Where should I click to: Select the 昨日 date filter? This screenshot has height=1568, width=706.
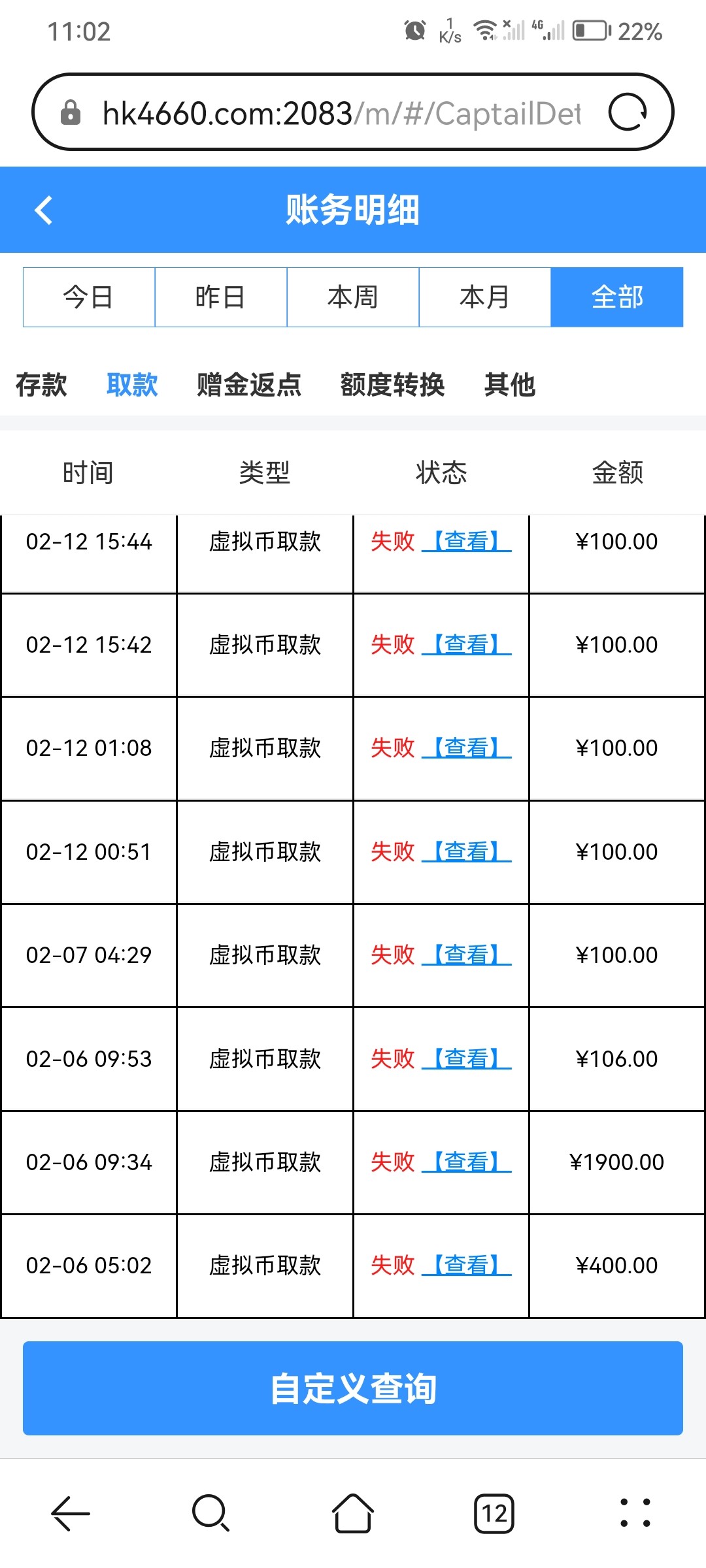[x=221, y=297]
